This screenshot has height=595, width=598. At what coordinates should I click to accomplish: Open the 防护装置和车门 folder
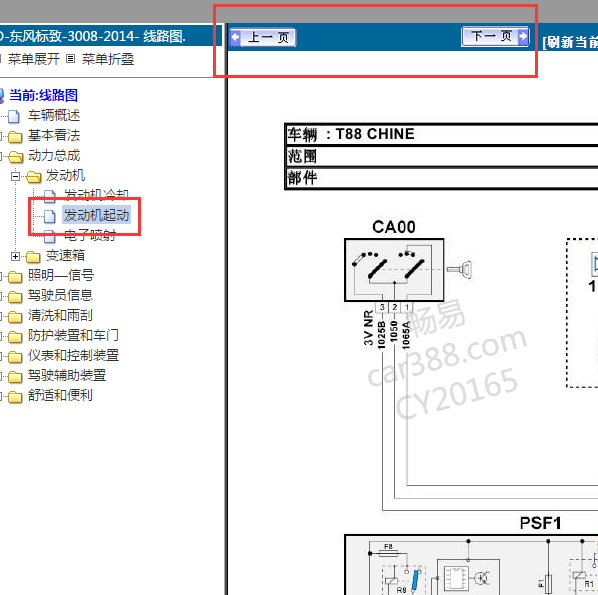point(73,335)
